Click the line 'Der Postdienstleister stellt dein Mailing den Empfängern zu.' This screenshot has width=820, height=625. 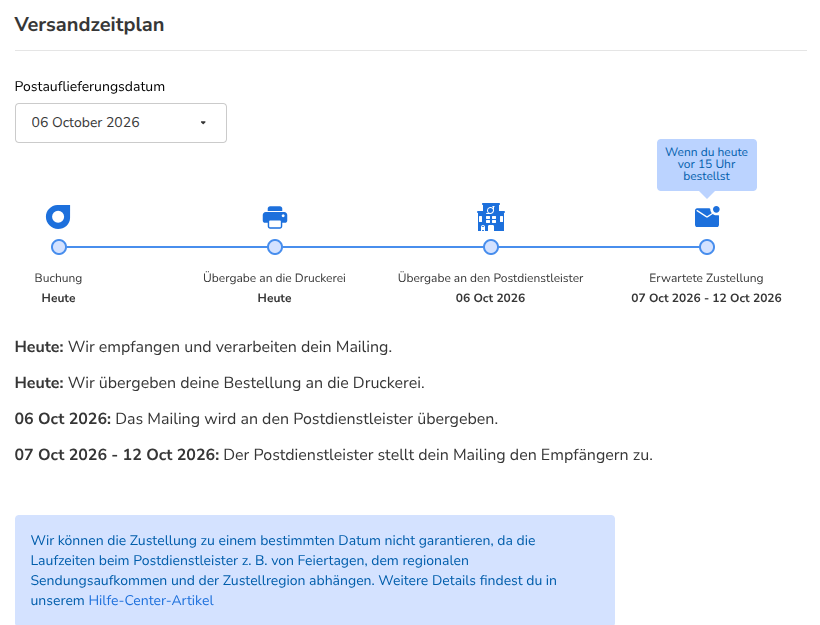[438, 455]
